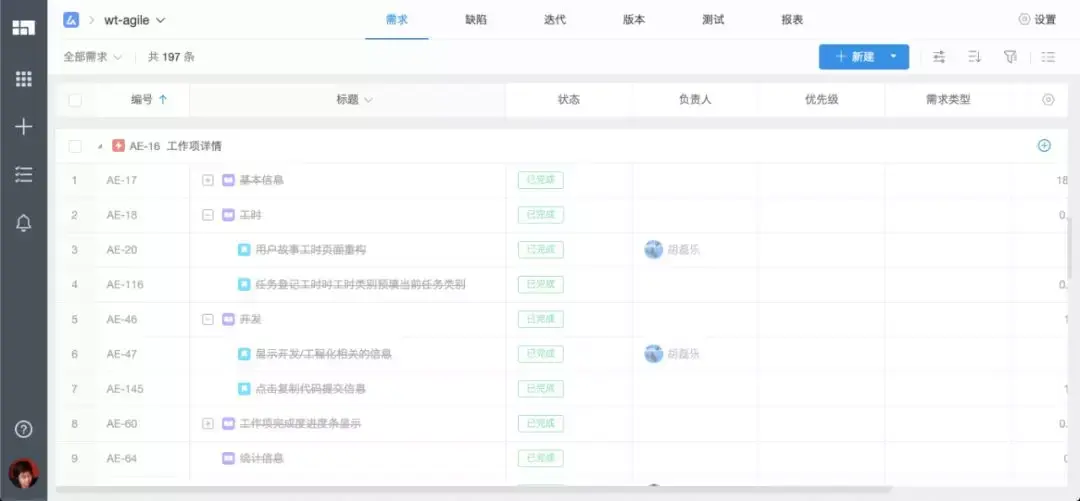Open the my tasks checklist icon

tap(23, 174)
